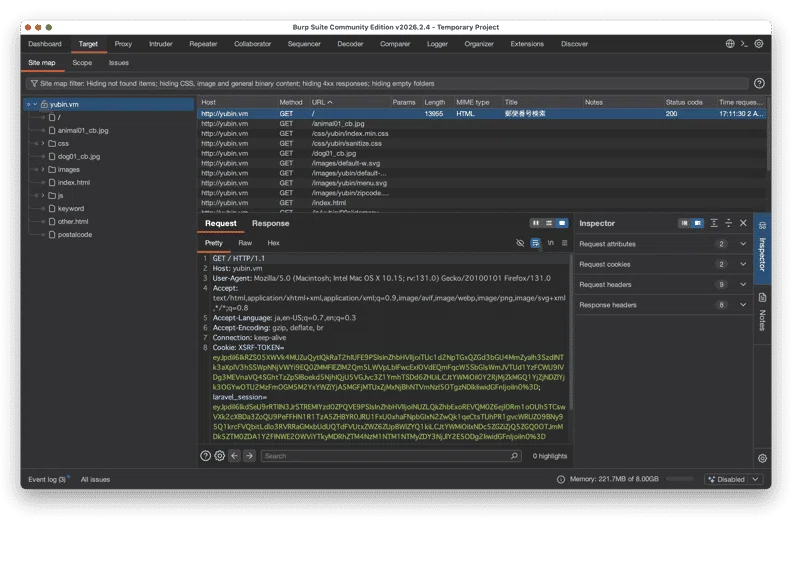Toggle showing \n non-printable characters

pyautogui.click(x=551, y=243)
